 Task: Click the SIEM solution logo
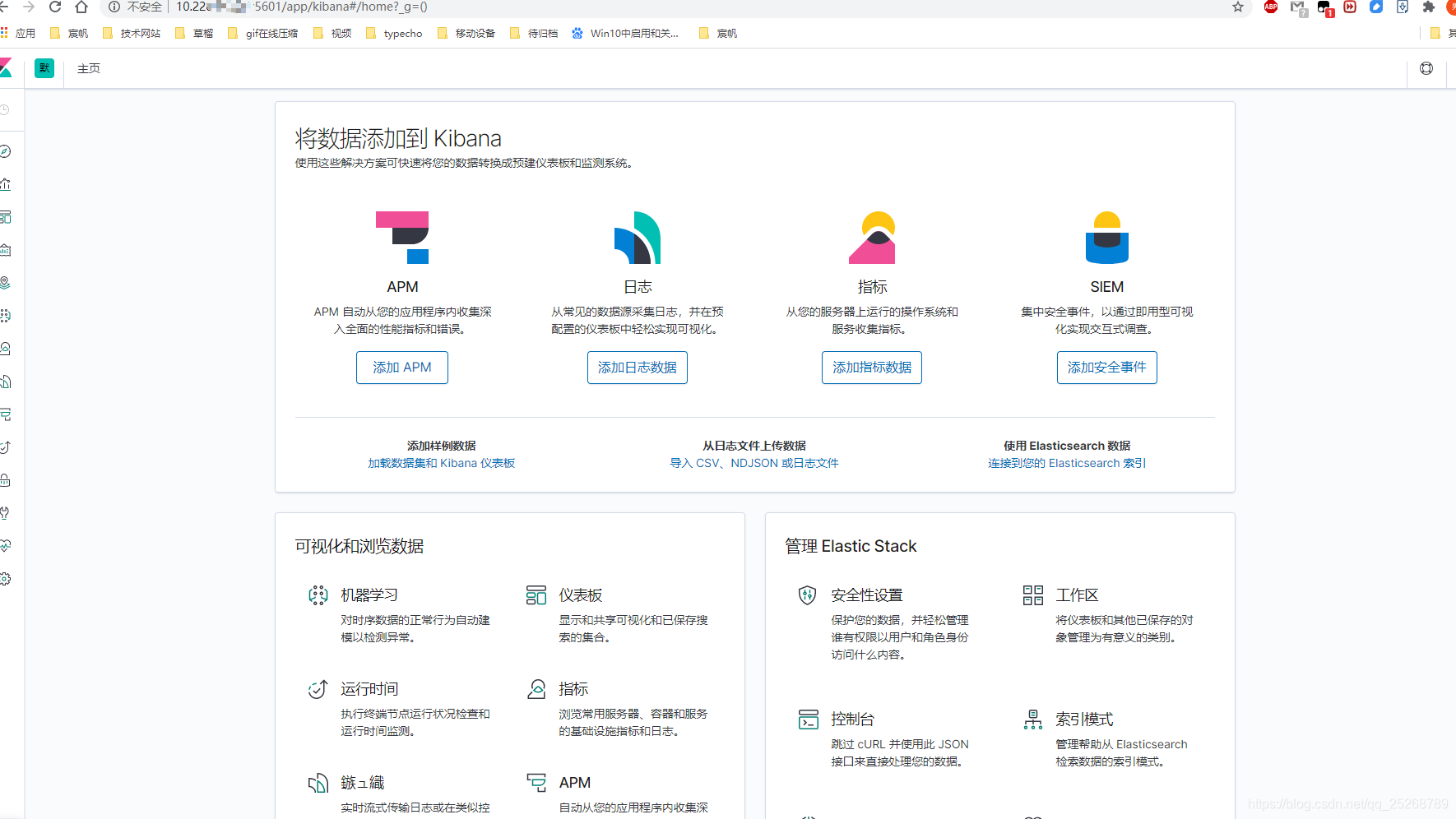click(1107, 238)
